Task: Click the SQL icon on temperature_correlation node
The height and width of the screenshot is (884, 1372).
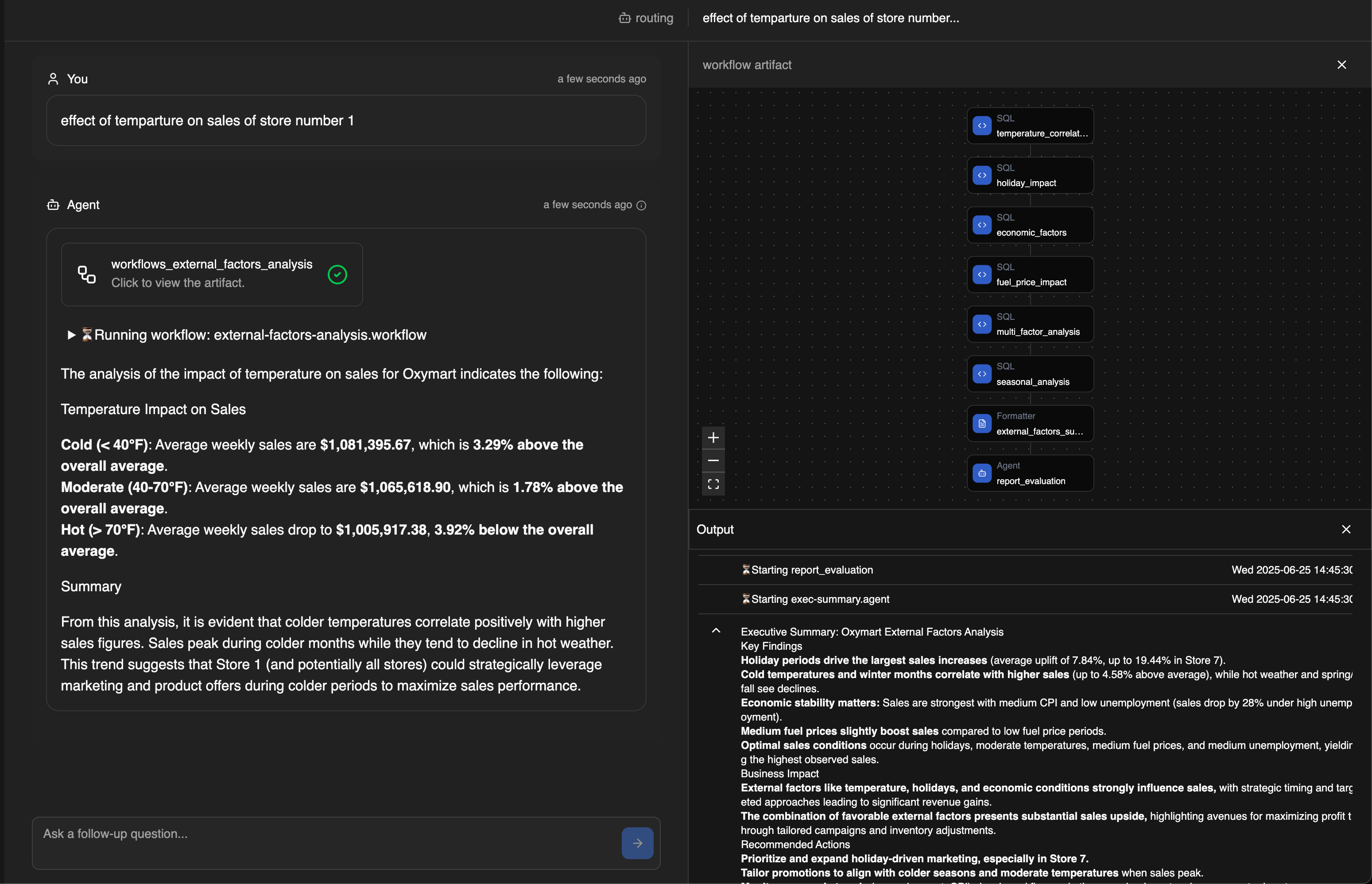Action: tap(982, 126)
